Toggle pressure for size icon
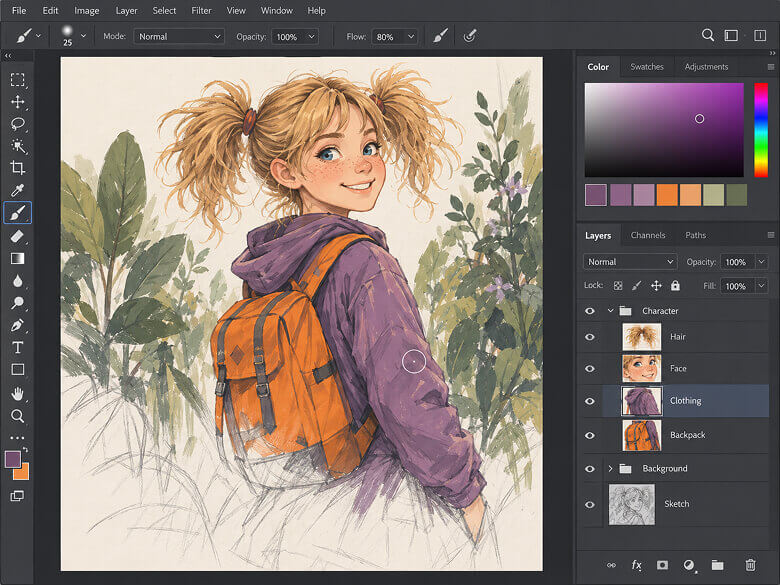 click(x=470, y=36)
